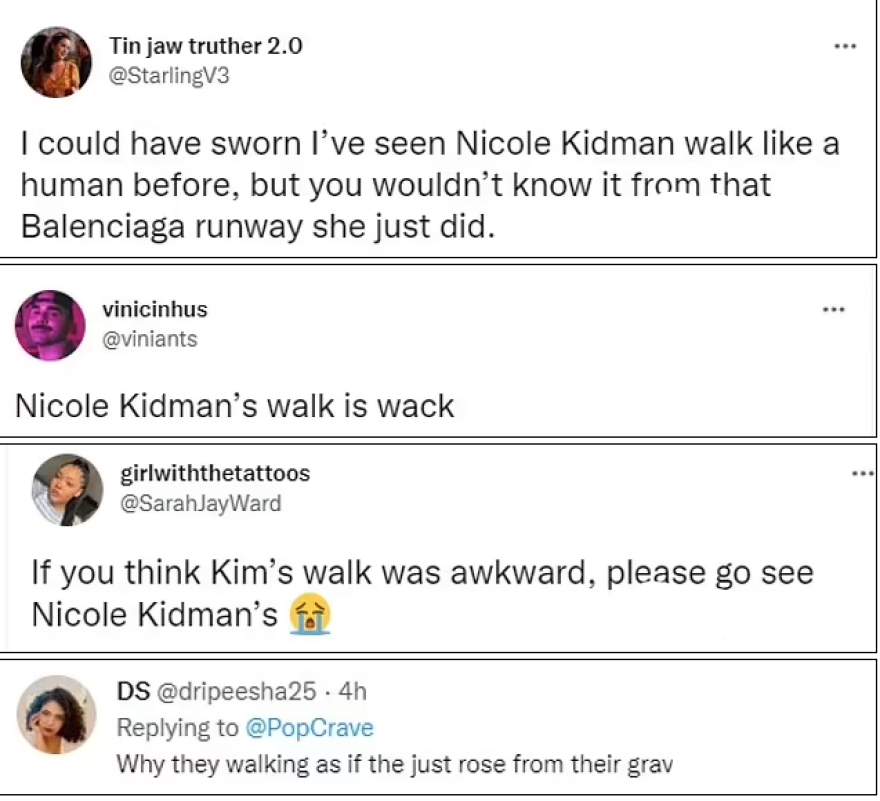Click DS's profile avatar
880x801 pixels.
(x=57, y=714)
